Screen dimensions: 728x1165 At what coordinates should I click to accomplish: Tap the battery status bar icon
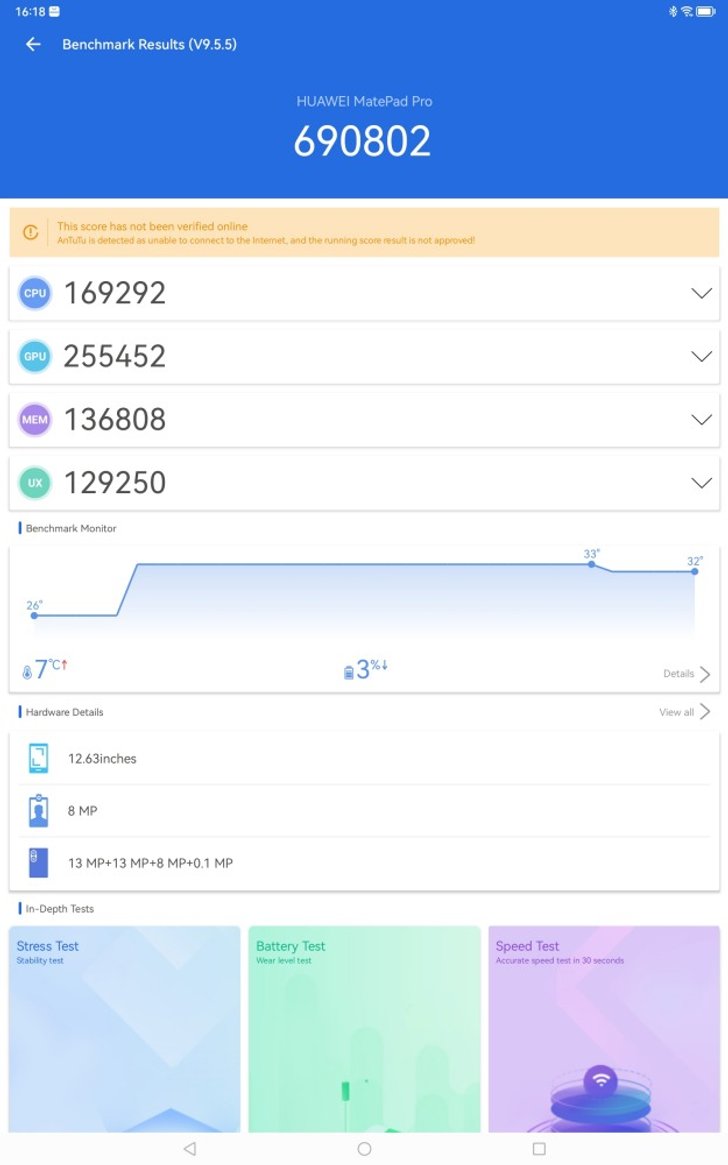point(706,11)
